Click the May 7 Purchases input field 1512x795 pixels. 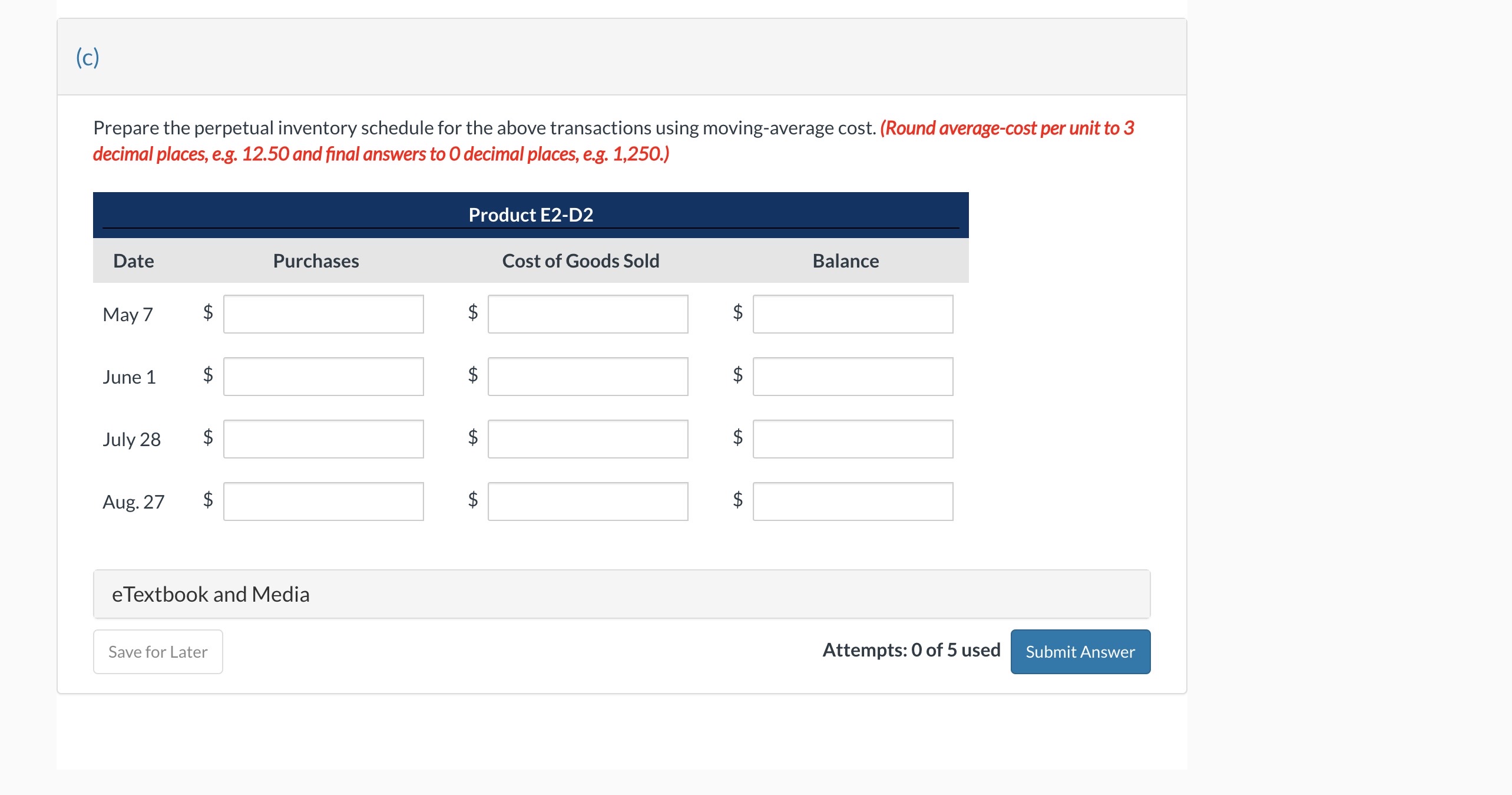(x=323, y=314)
